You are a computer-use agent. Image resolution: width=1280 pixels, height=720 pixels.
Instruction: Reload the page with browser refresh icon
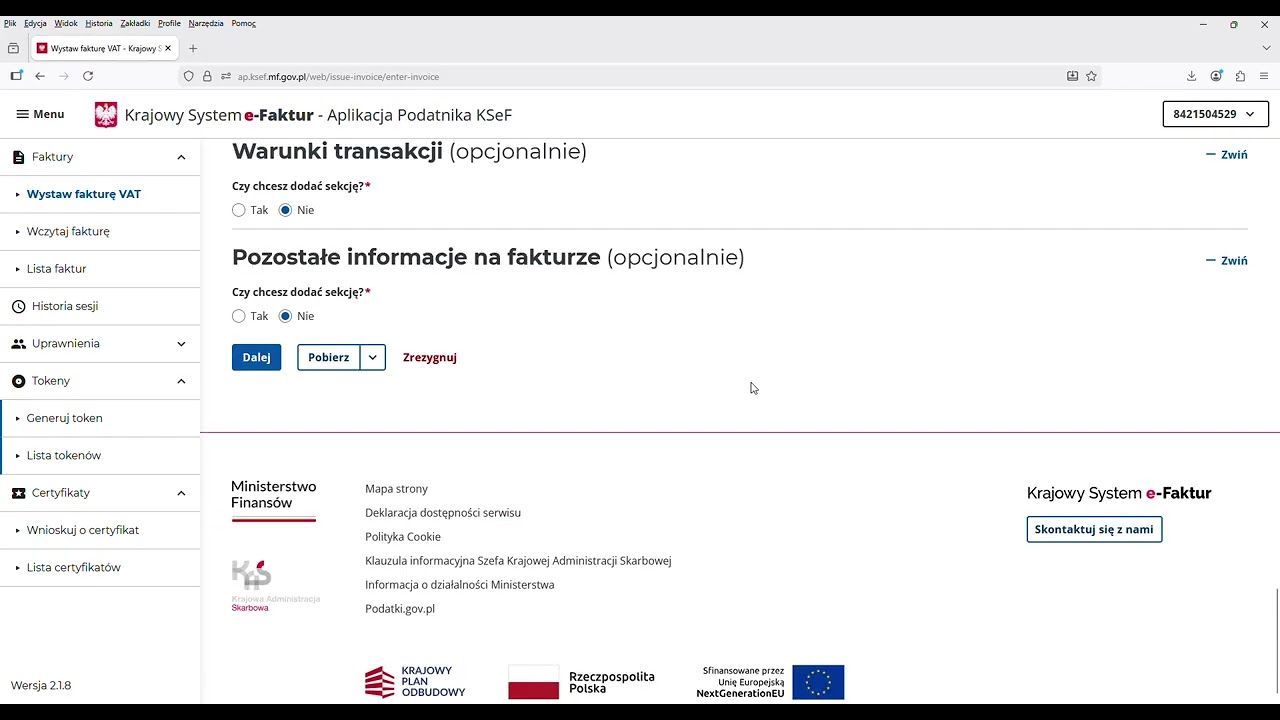pyautogui.click(x=88, y=76)
